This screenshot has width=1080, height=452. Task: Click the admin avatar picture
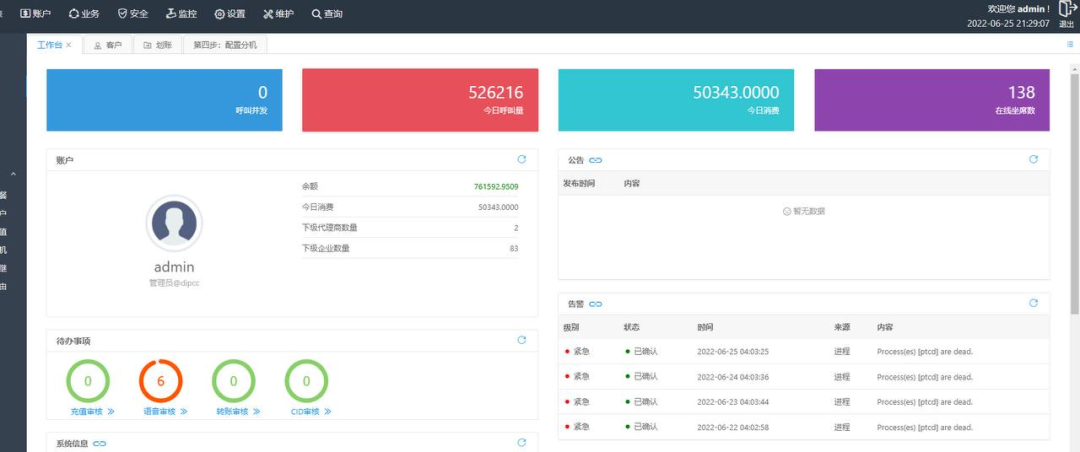click(174, 223)
